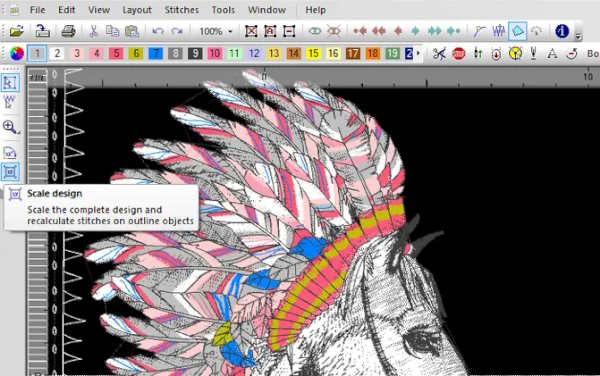Select blue color swatch 7
Screen dimensions: 600x376
(155, 54)
